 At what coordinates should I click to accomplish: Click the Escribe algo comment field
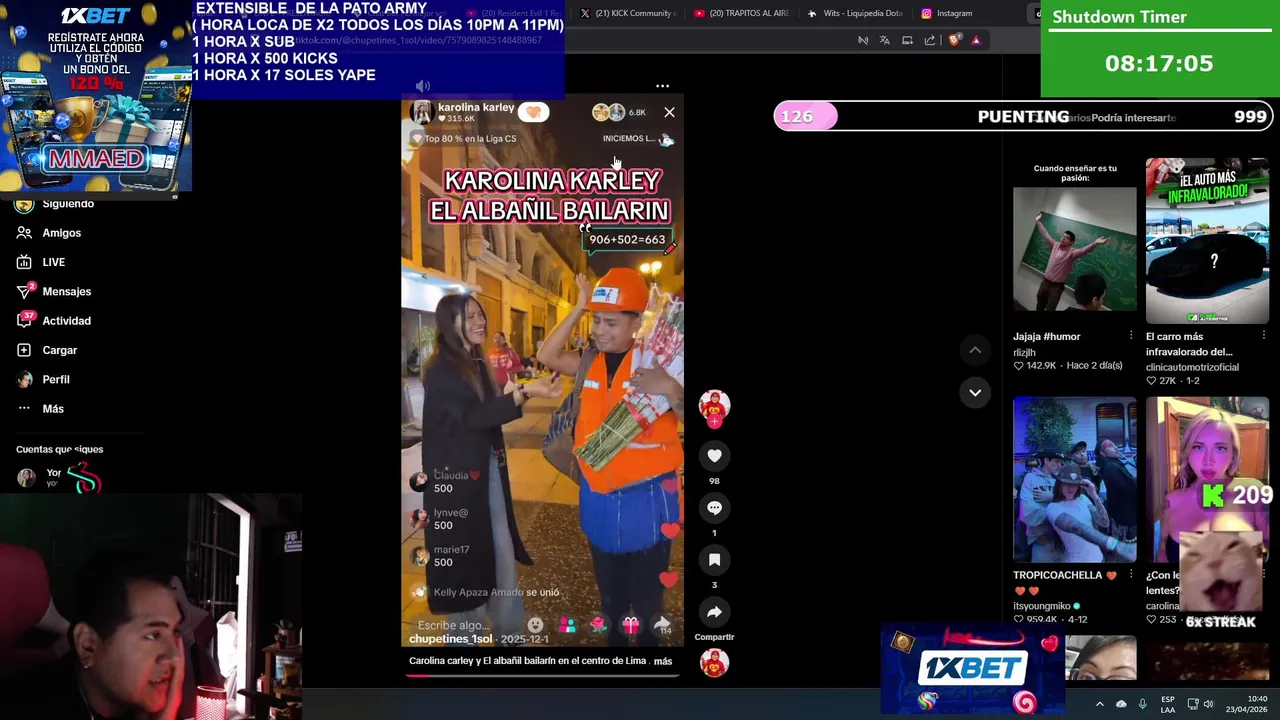coord(453,625)
